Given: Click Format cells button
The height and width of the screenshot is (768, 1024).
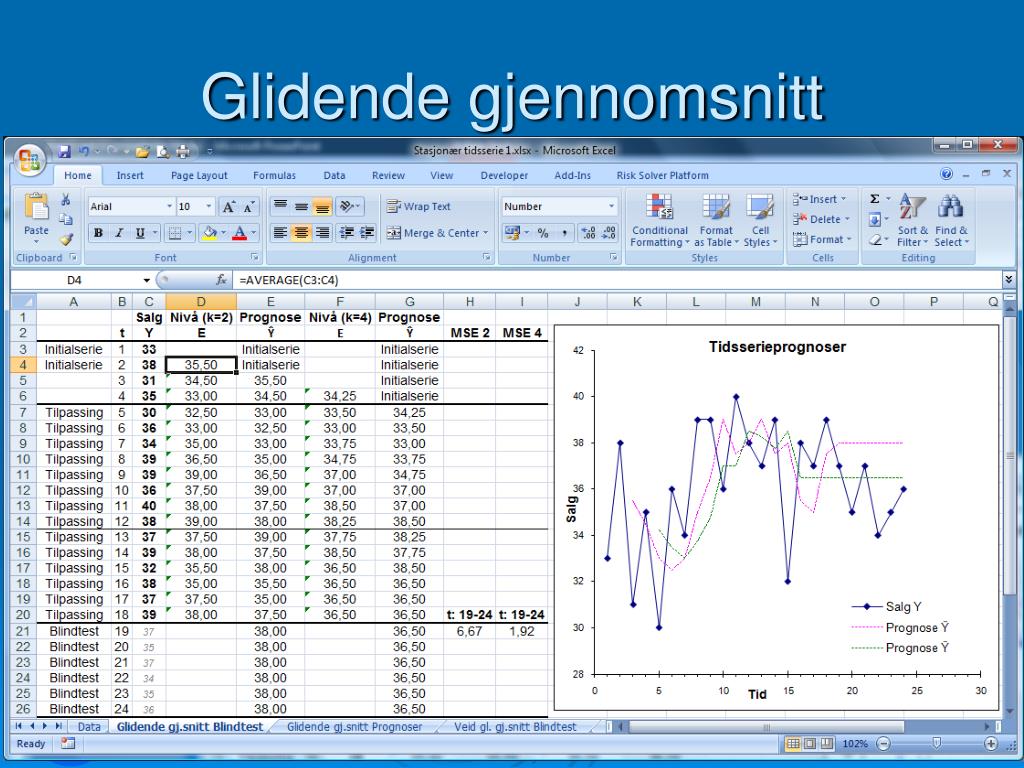Looking at the screenshot, I should point(822,240).
